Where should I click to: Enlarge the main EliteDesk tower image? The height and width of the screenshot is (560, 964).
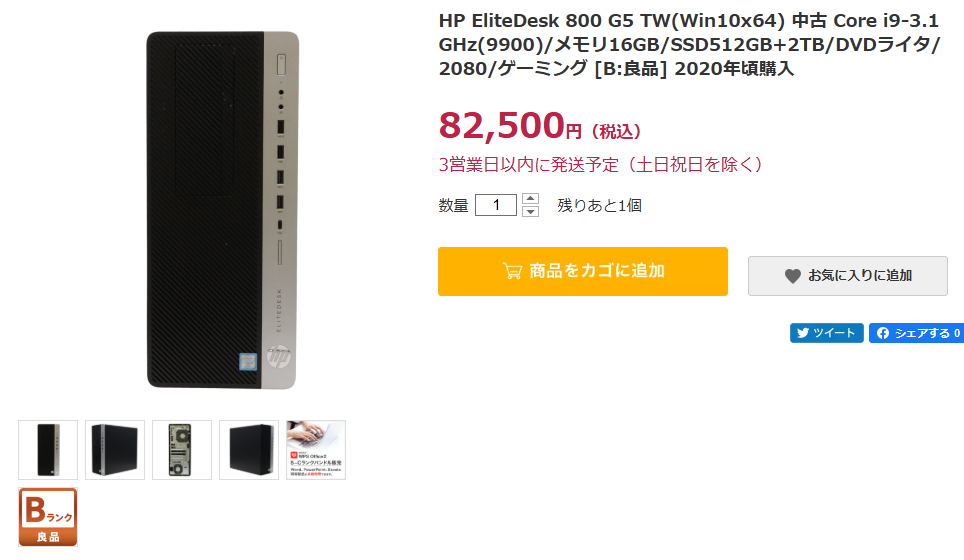(x=223, y=210)
